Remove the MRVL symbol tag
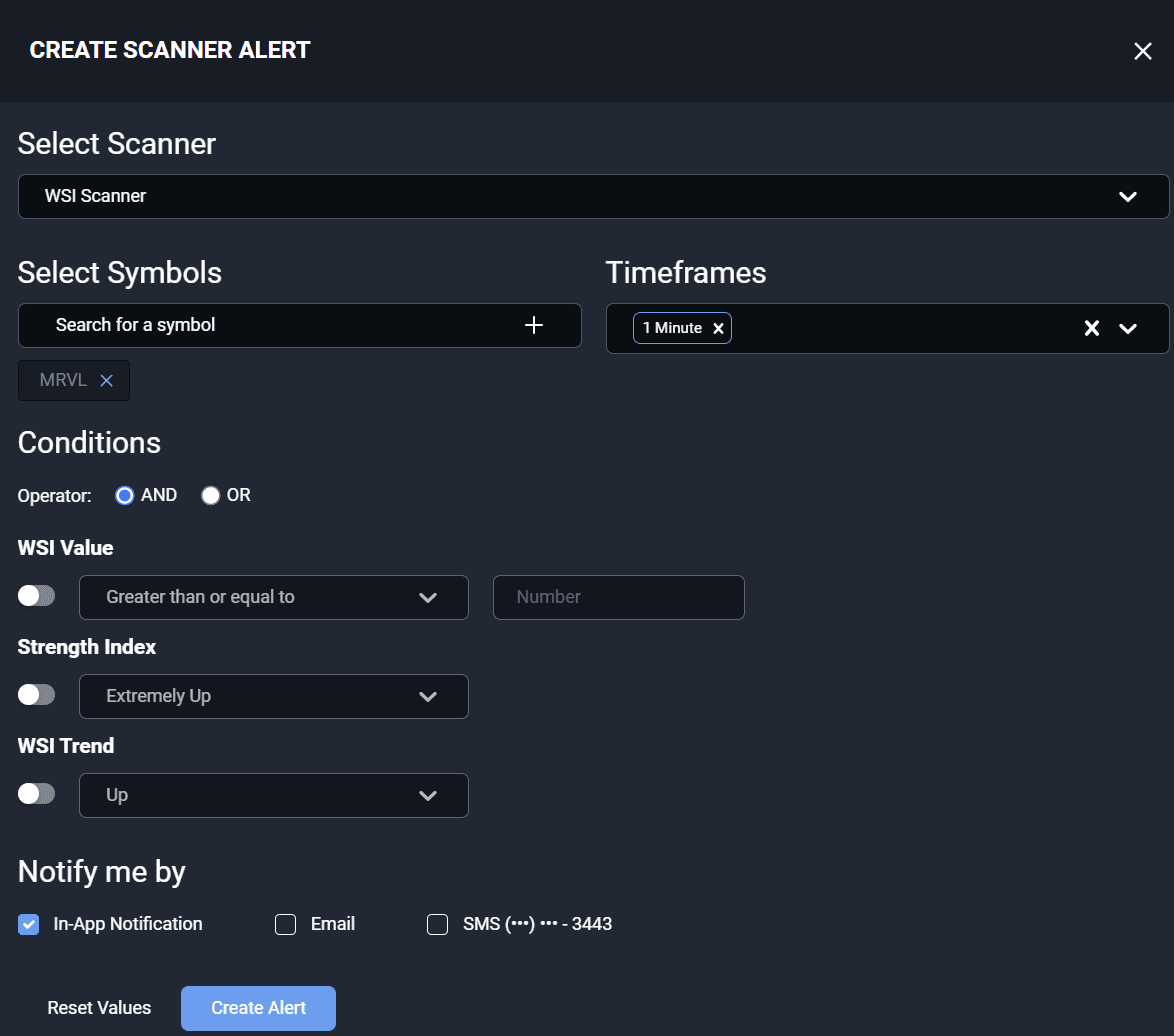The image size is (1174, 1036). coord(106,380)
